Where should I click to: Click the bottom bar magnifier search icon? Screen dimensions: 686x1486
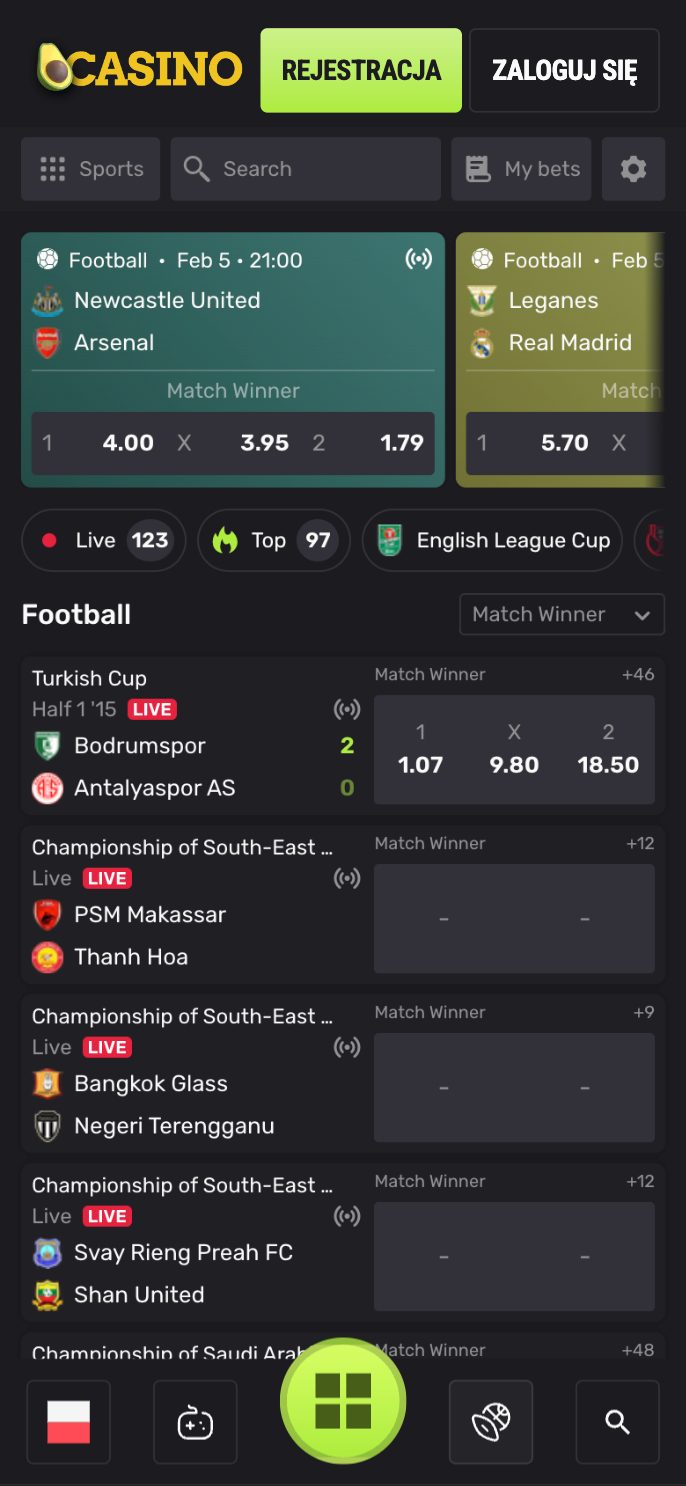coord(617,1421)
